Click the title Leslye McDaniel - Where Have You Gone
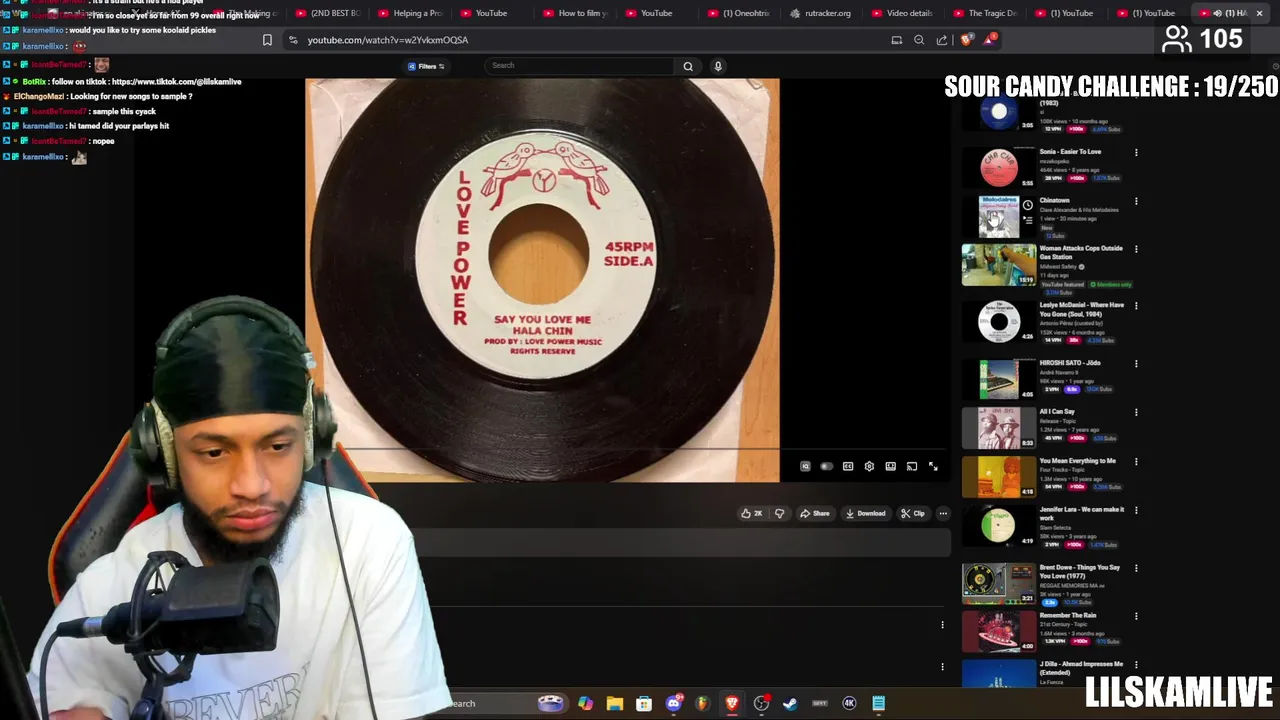 coord(1081,309)
